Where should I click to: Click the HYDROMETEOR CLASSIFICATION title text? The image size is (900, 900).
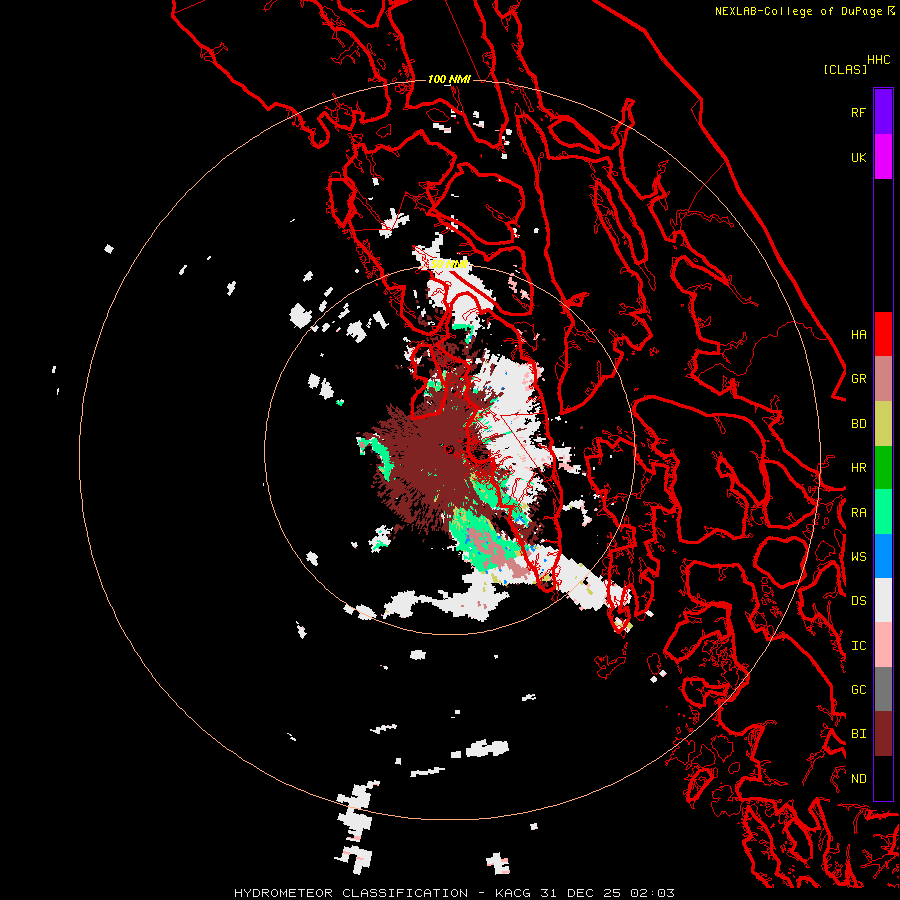(351, 893)
